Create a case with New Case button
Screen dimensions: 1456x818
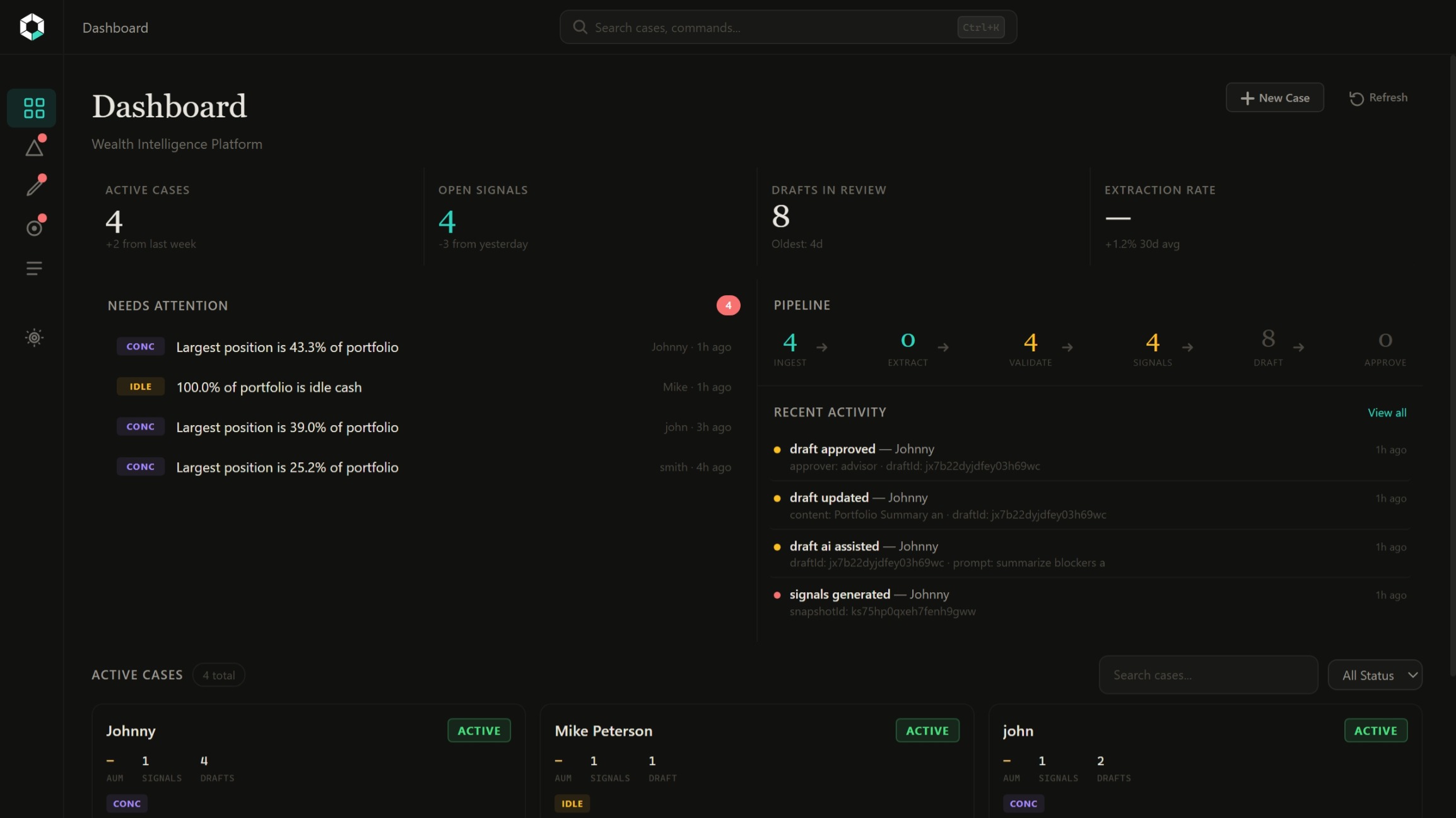coord(1274,98)
